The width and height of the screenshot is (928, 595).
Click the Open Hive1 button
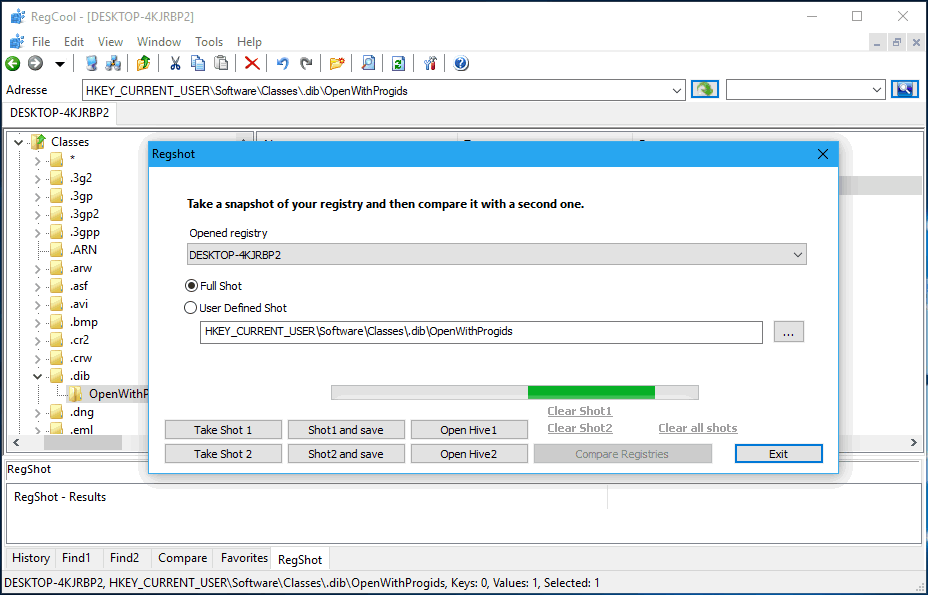coord(469,430)
